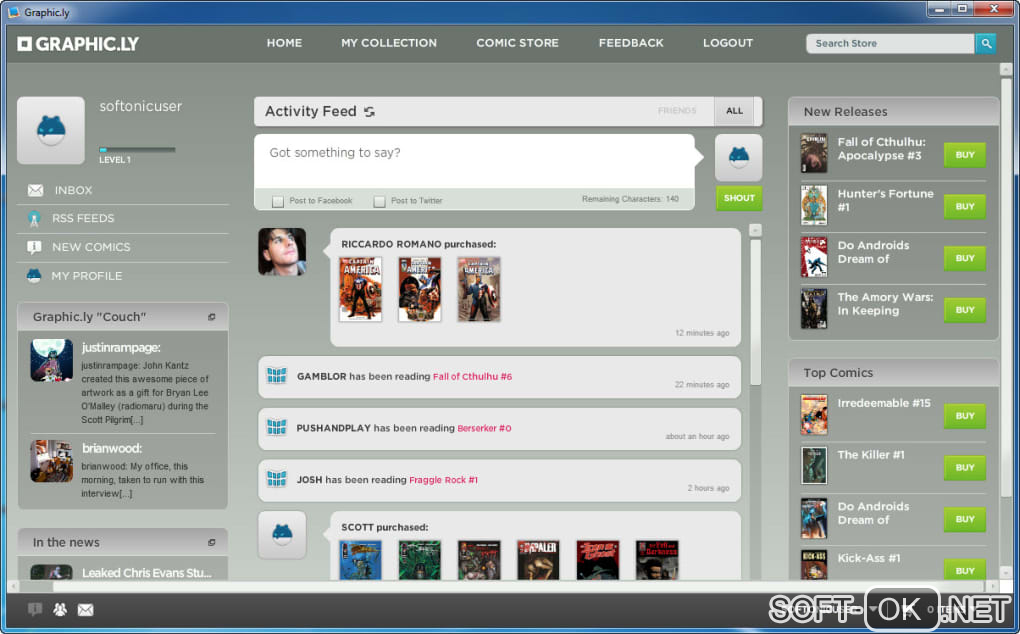Click the Got something to say box
Image resolution: width=1020 pixels, height=634 pixels.
pyautogui.click(x=474, y=161)
